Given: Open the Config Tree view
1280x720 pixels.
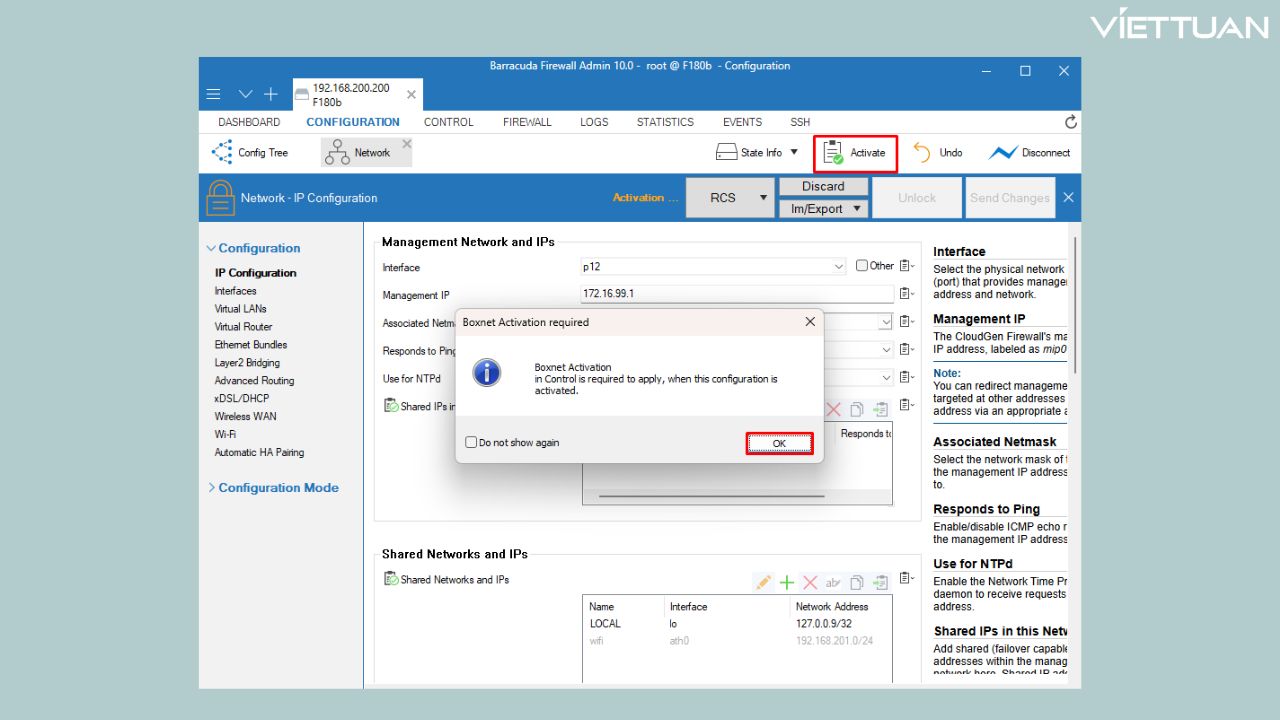Looking at the screenshot, I should point(250,153).
